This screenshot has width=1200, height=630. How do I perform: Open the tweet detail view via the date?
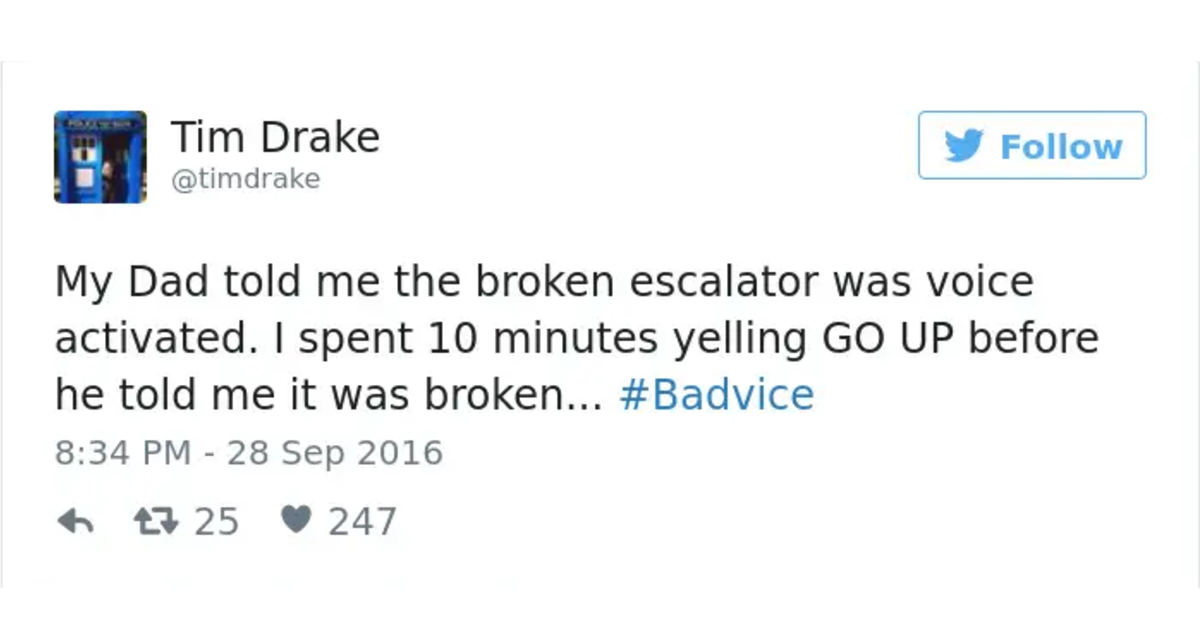(250, 452)
